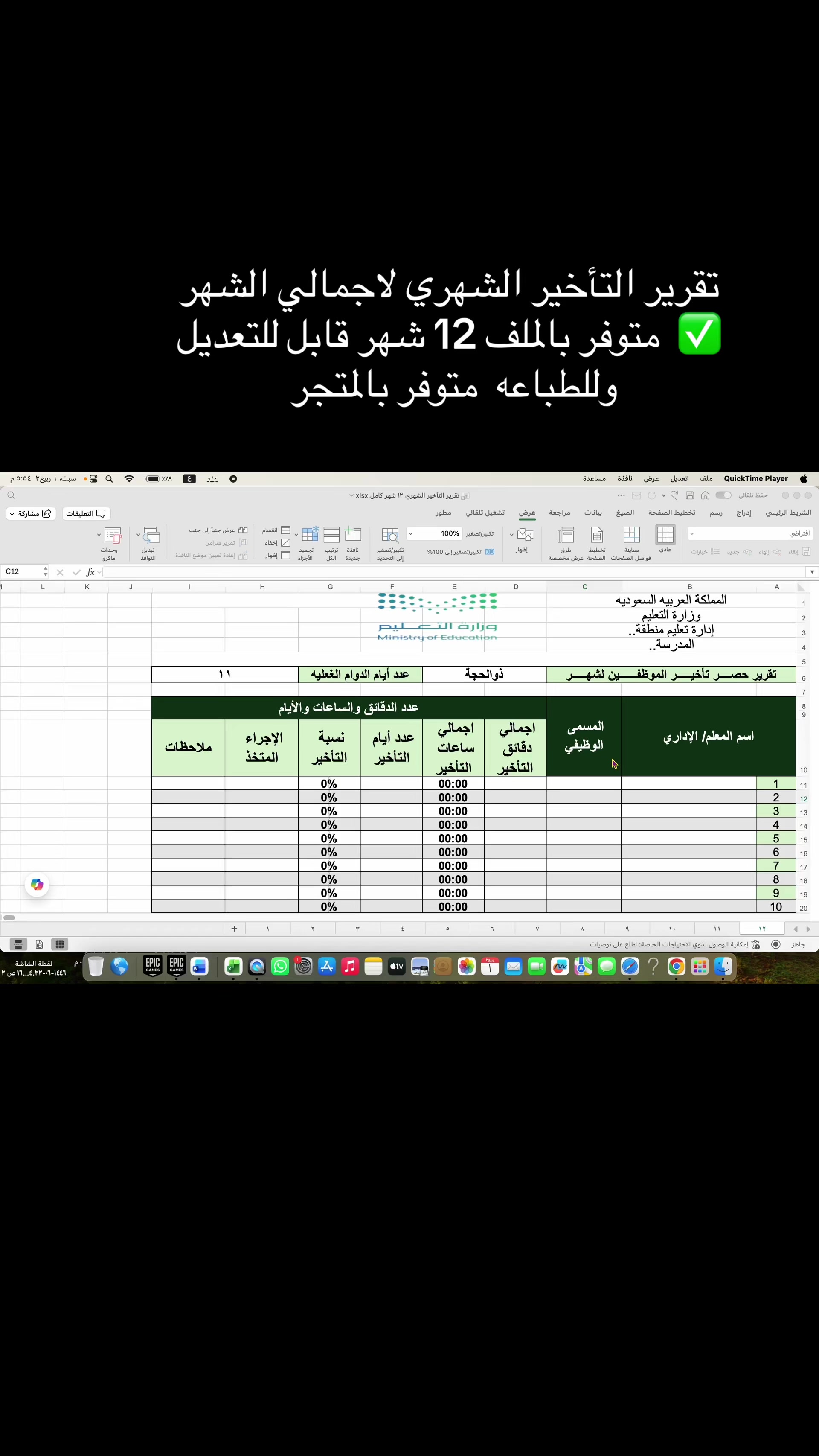Open the Review (مراجعة) ribbon tab
This screenshot has width=819, height=1456.
coord(559,513)
